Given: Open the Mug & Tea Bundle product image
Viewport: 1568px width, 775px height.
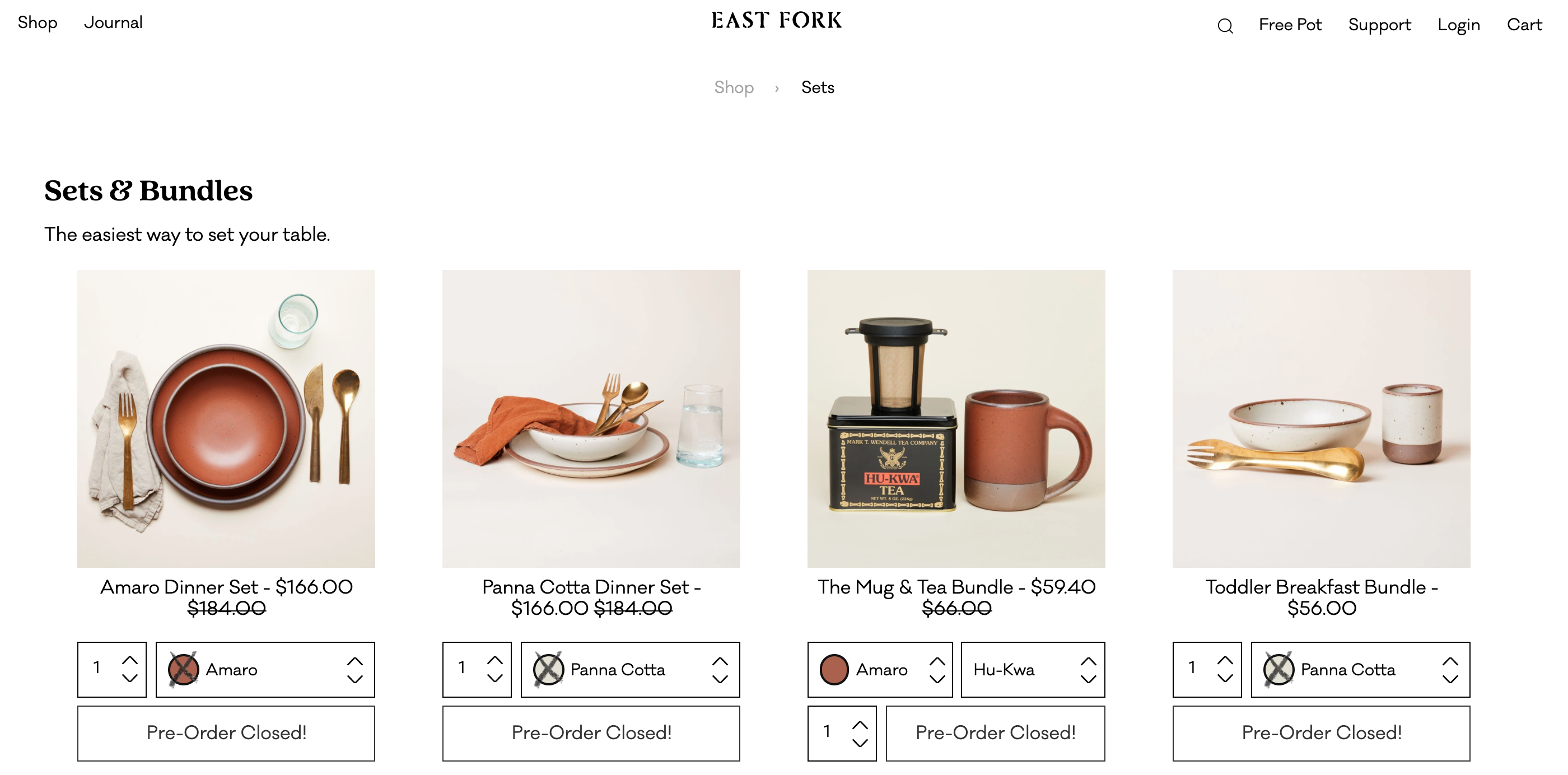Looking at the screenshot, I should pyautogui.click(x=956, y=419).
